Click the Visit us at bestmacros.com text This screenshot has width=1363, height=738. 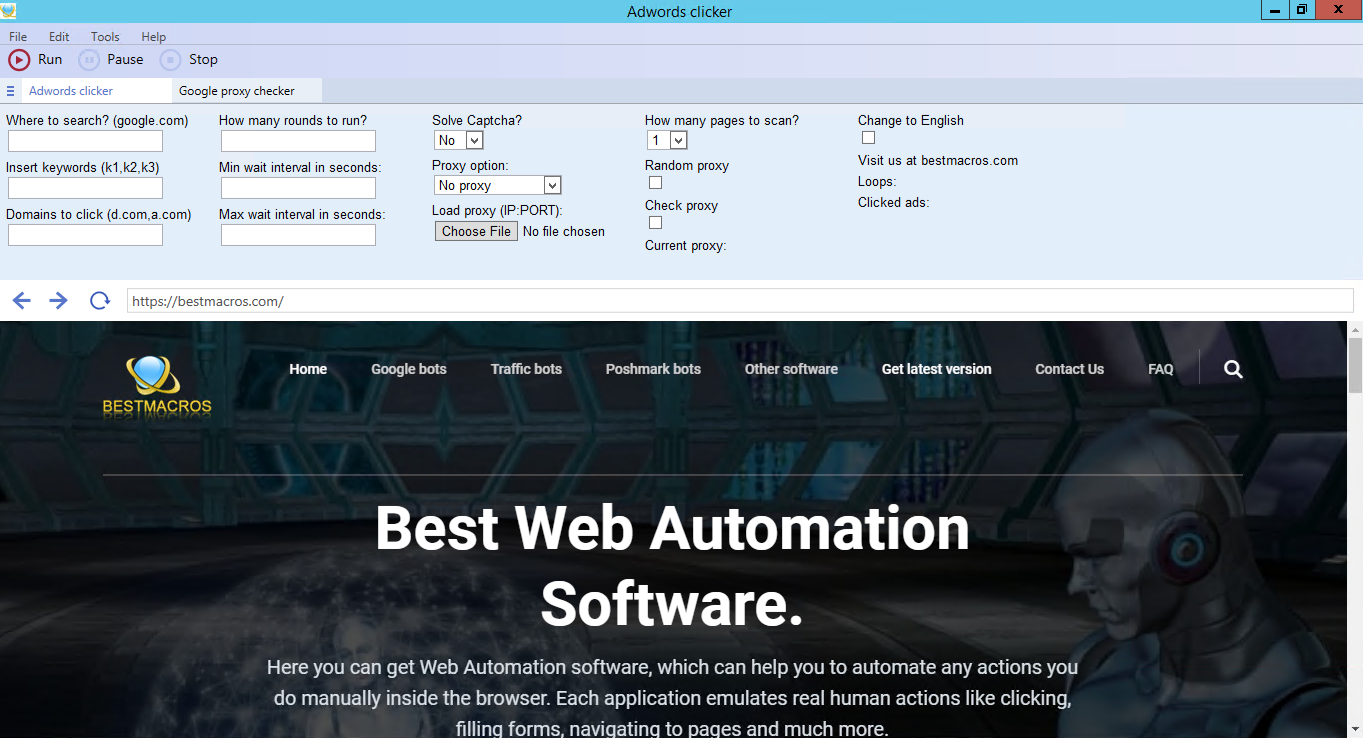coord(938,160)
